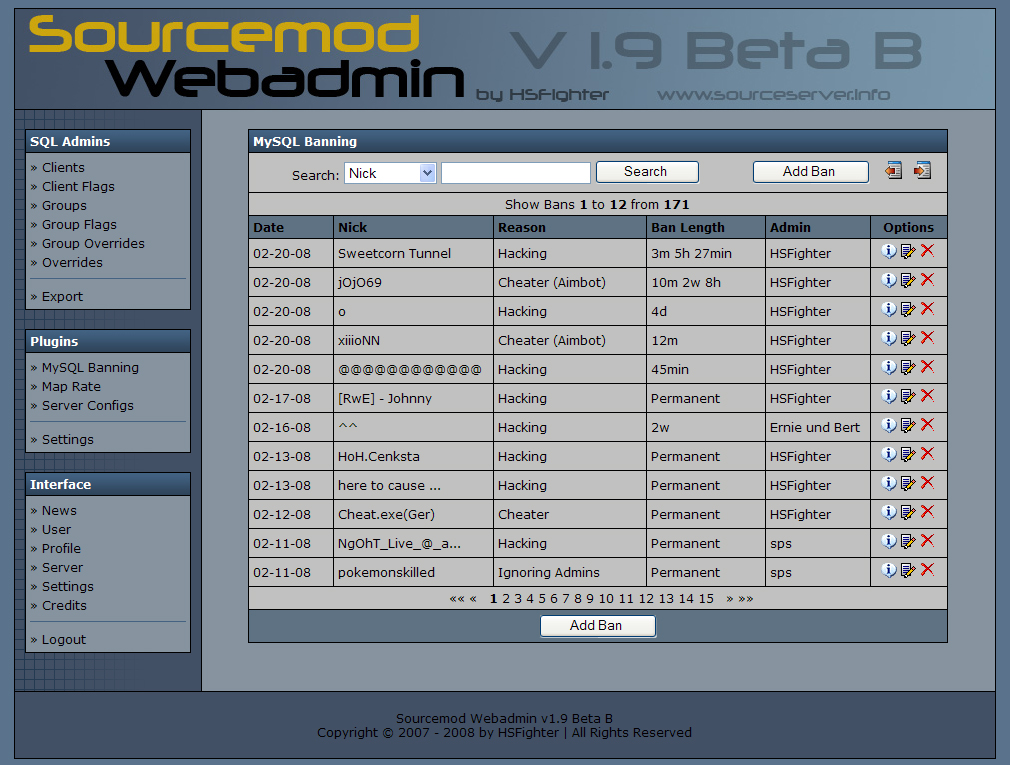Go to next page with » arrow
The height and width of the screenshot is (765, 1010).
tap(730, 599)
